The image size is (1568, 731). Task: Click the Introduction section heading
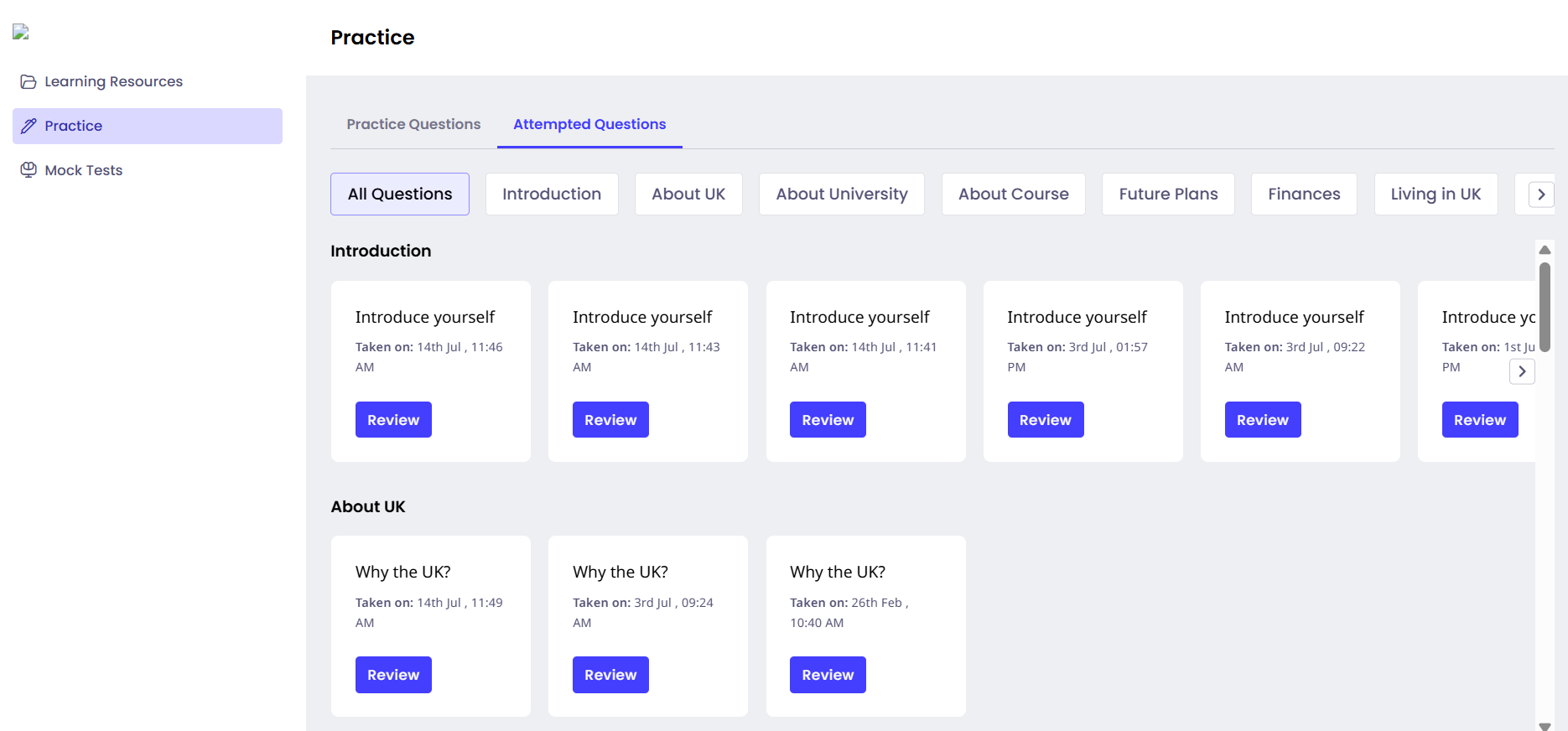click(x=381, y=251)
